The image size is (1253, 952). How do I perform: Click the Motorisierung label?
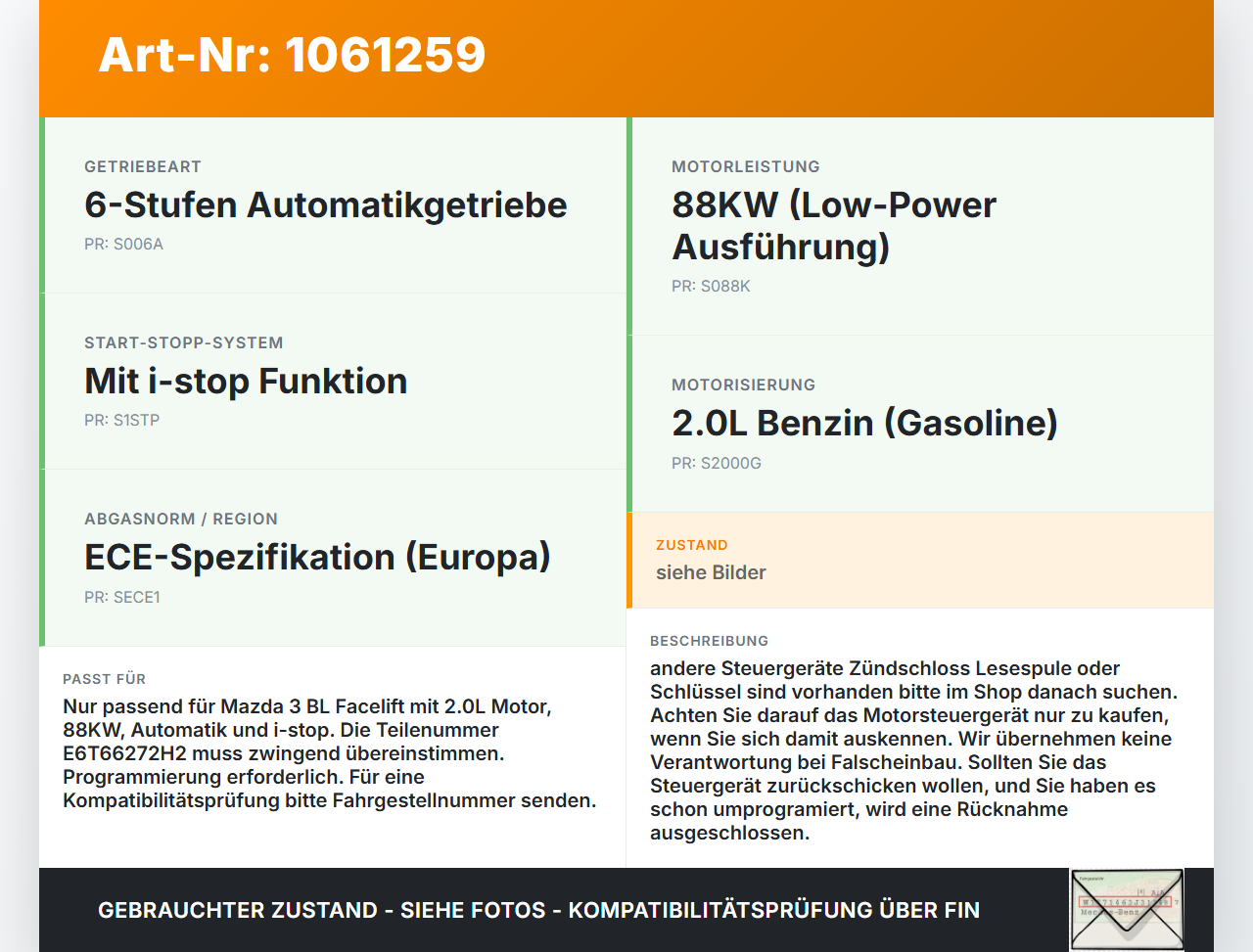pos(743,385)
